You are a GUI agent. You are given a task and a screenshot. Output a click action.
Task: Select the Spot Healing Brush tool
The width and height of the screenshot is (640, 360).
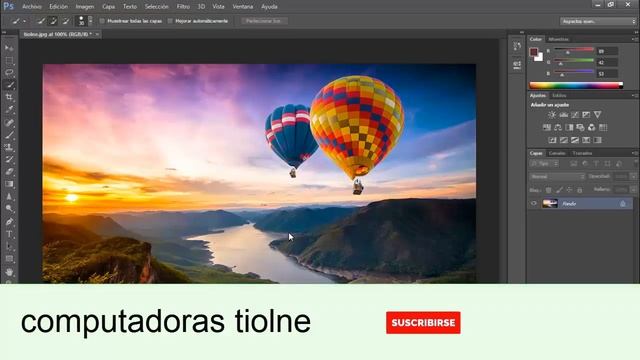(x=9, y=122)
